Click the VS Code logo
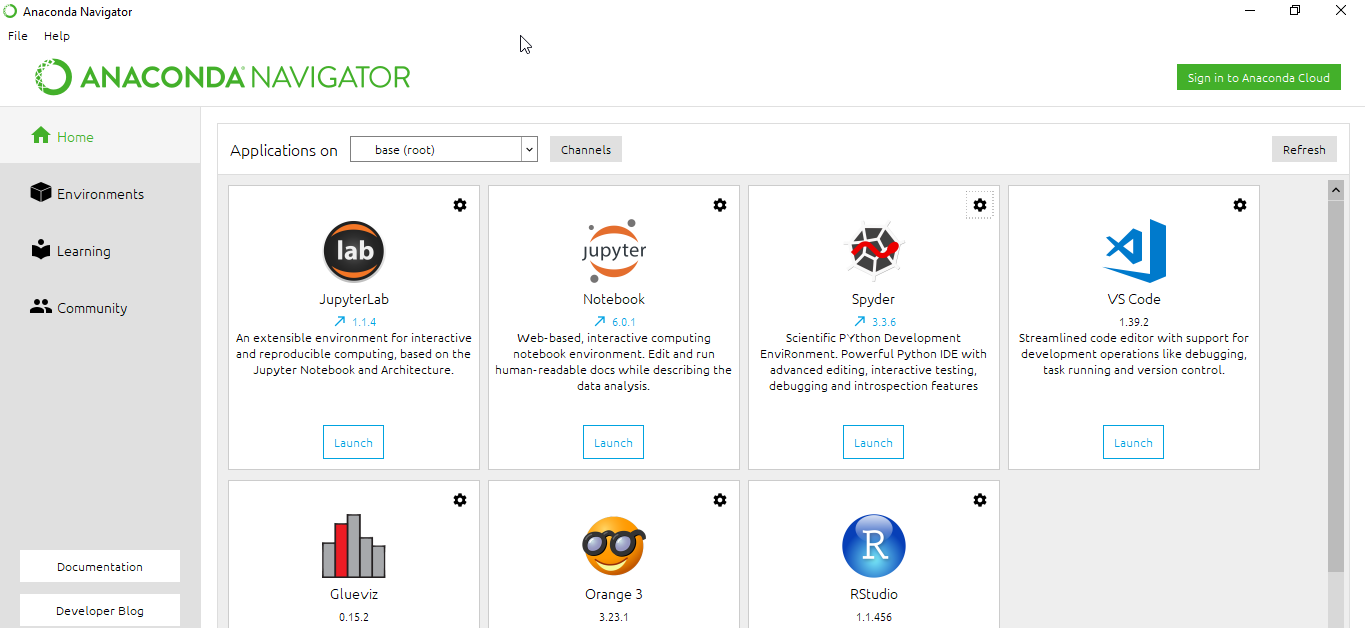1365x628 pixels. pos(1134,251)
